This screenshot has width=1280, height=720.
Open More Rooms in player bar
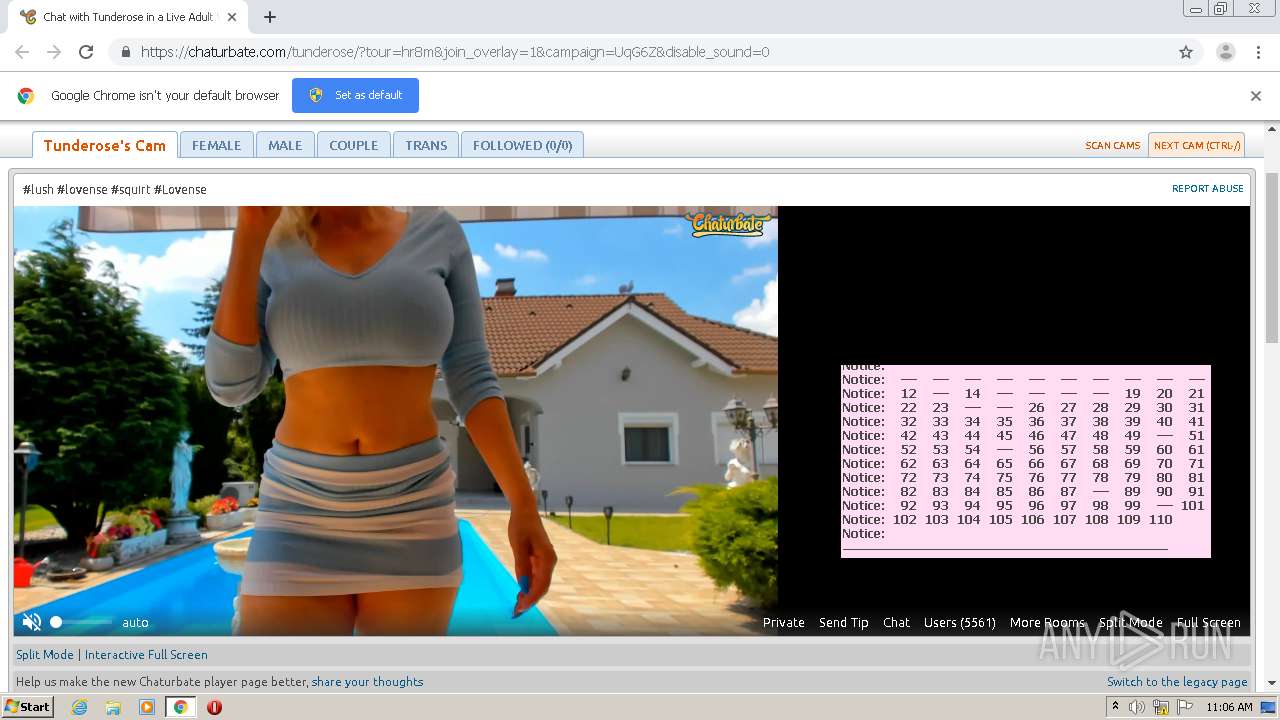coord(1047,622)
